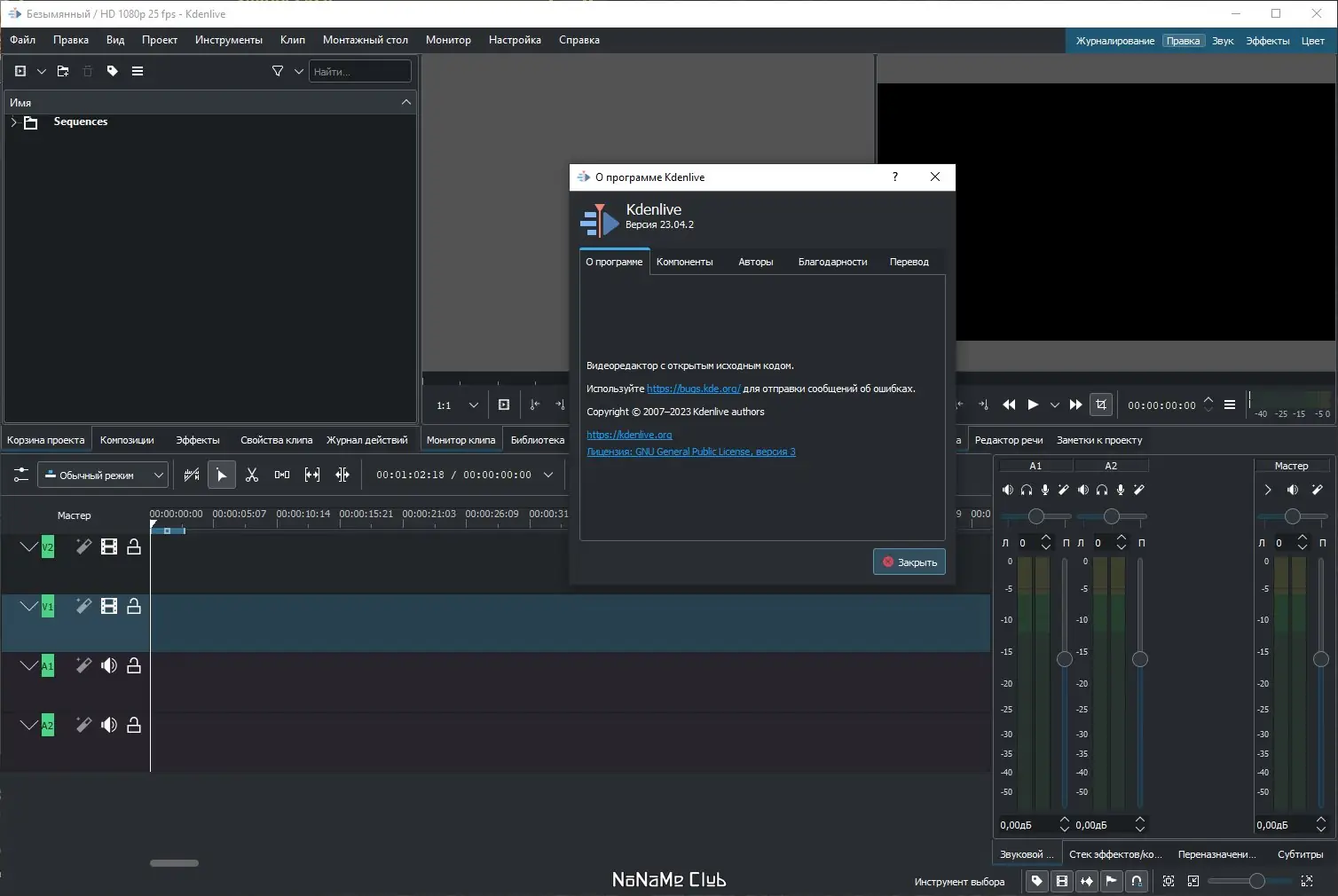Open the GNU General Public License link
Screen dimensions: 1338x896
point(691,452)
